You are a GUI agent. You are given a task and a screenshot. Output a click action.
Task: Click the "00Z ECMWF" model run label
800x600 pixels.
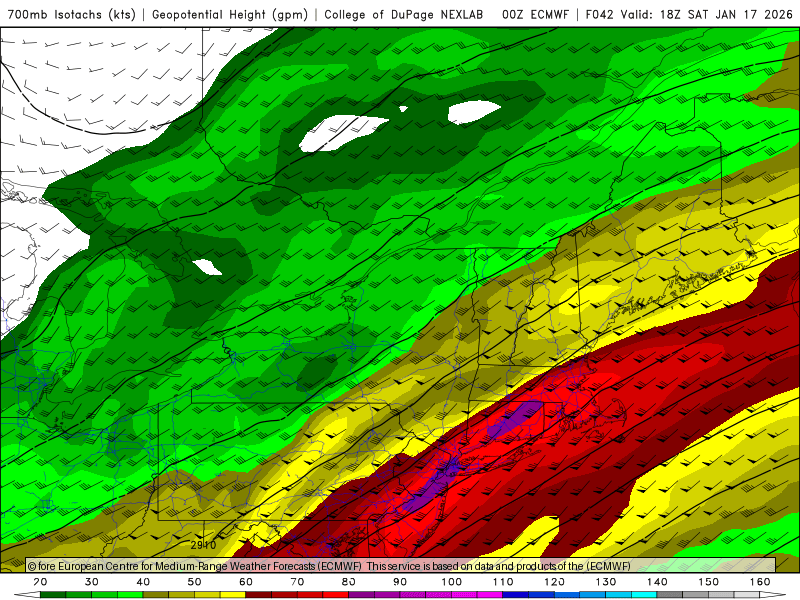click(535, 14)
